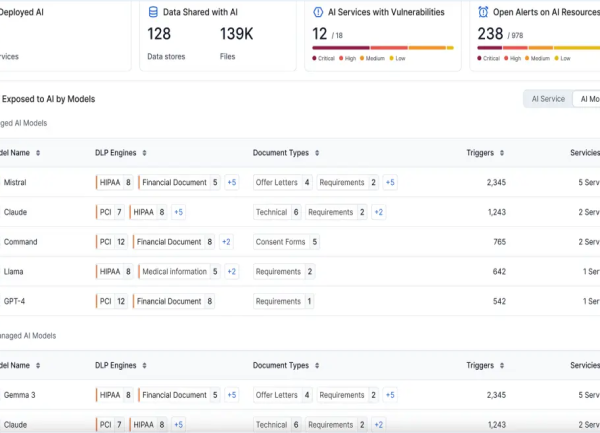Sort the first table by DLP Engines
The image size is (600, 433).
coord(144,153)
